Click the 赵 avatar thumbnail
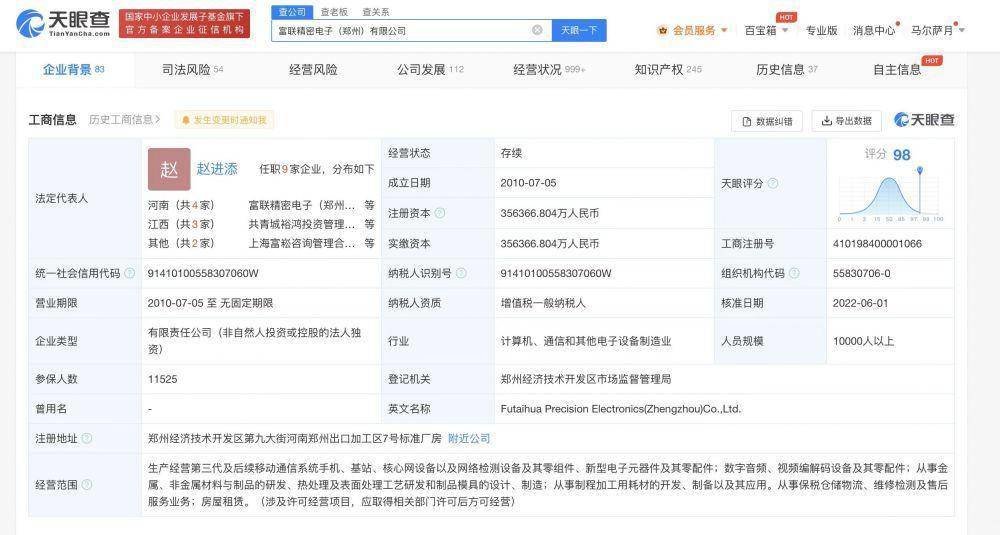This screenshot has width=1000, height=535. [x=169, y=169]
